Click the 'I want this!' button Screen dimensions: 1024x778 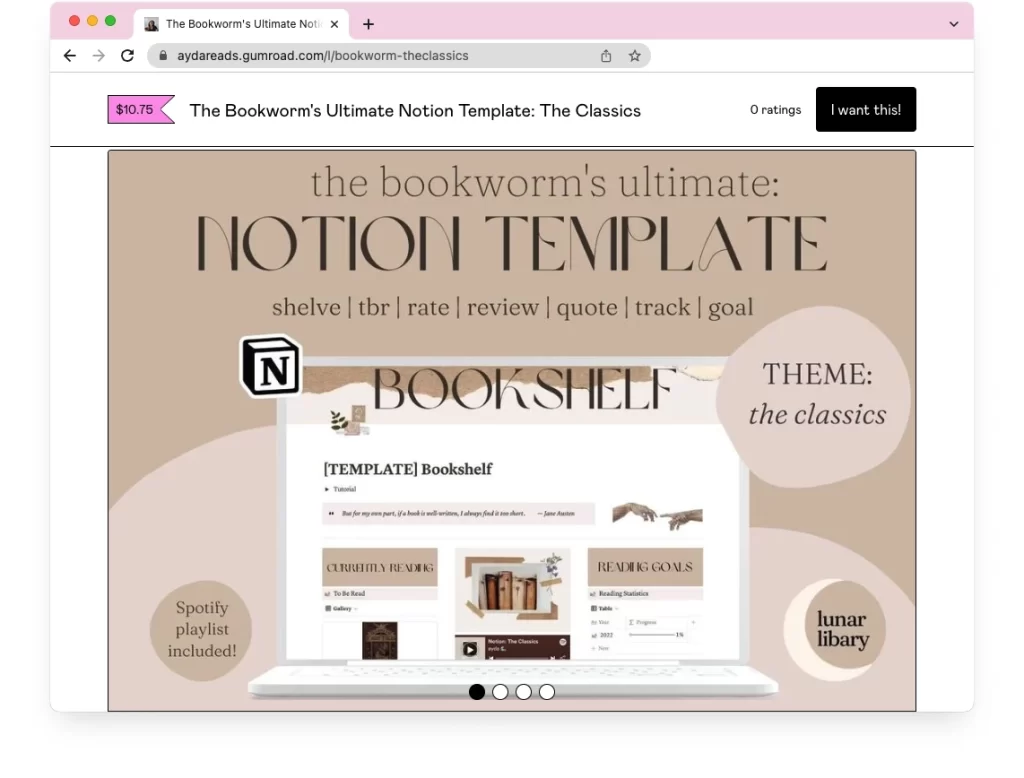coord(865,110)
